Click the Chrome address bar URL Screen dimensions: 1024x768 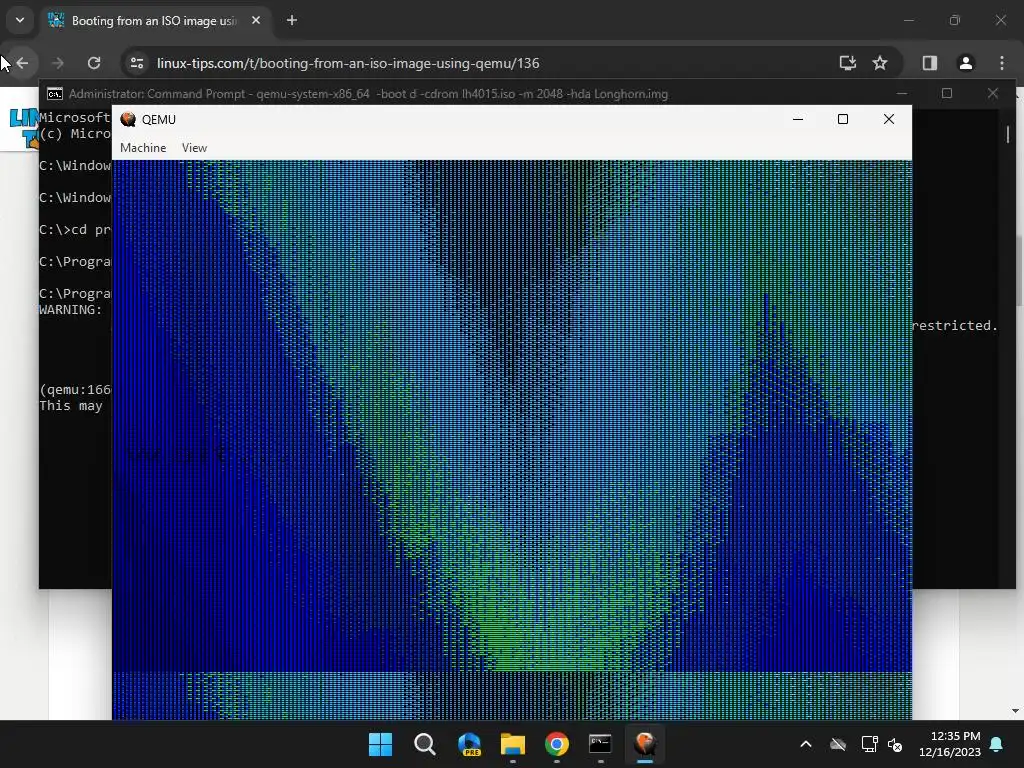[x=348, y=63]
